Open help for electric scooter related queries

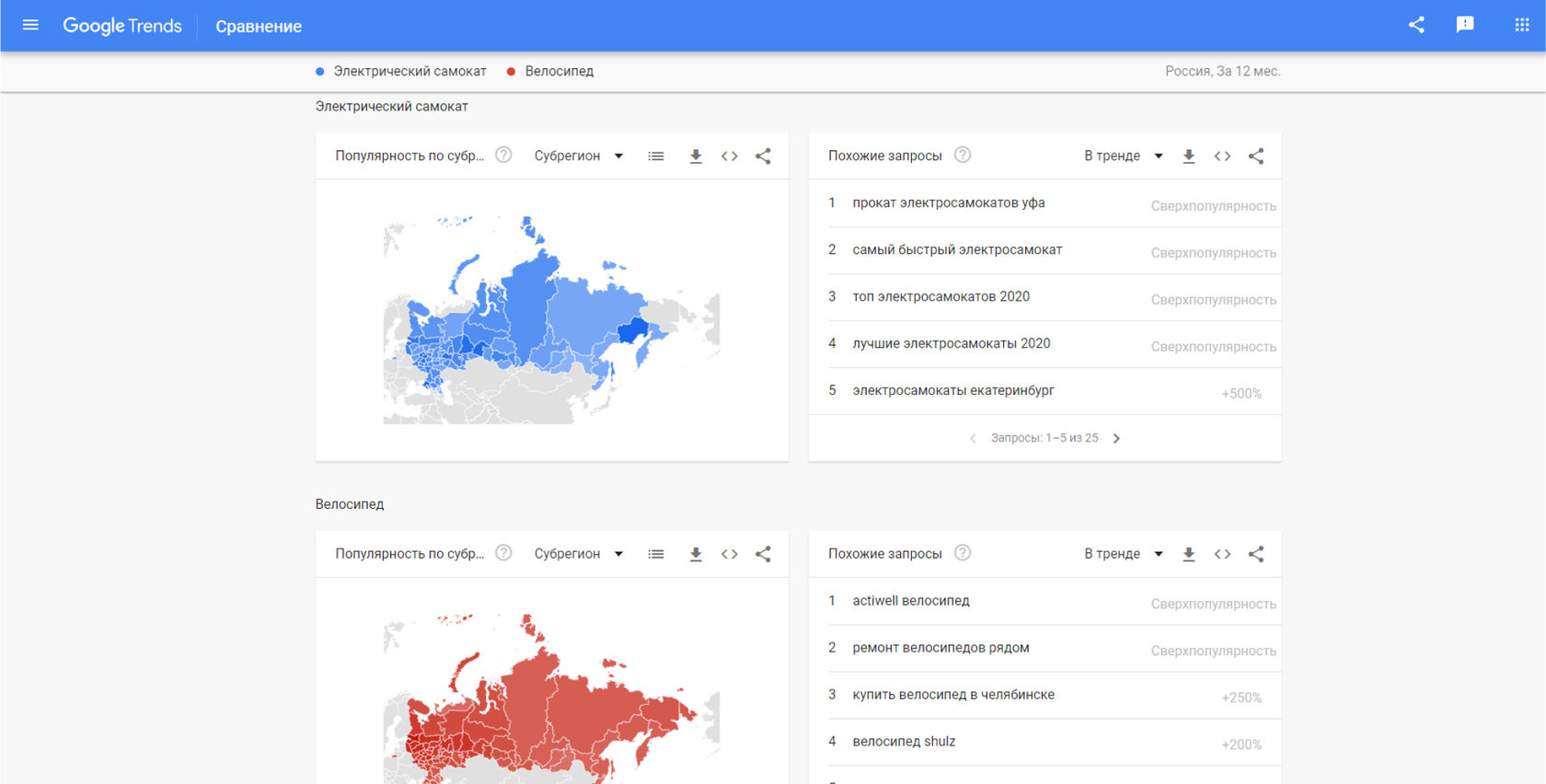pyautogui.click(x=963, y=156)
